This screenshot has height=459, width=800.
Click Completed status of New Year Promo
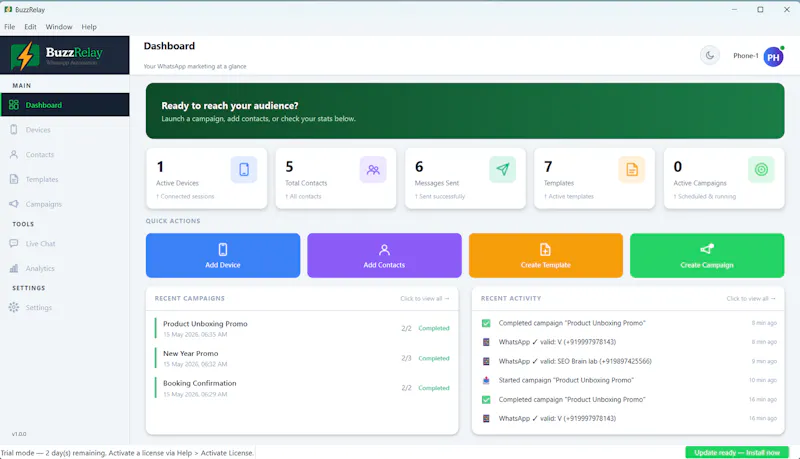click(434, 358)
